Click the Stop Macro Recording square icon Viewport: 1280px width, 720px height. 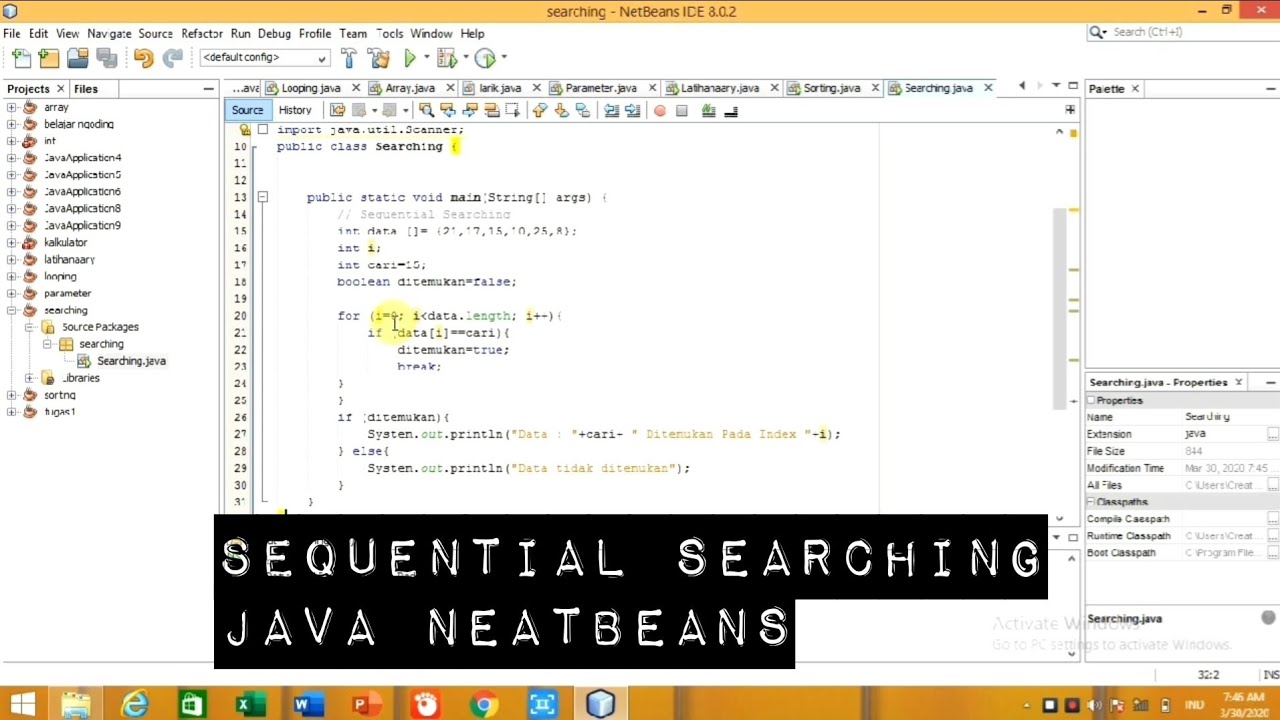682,110
